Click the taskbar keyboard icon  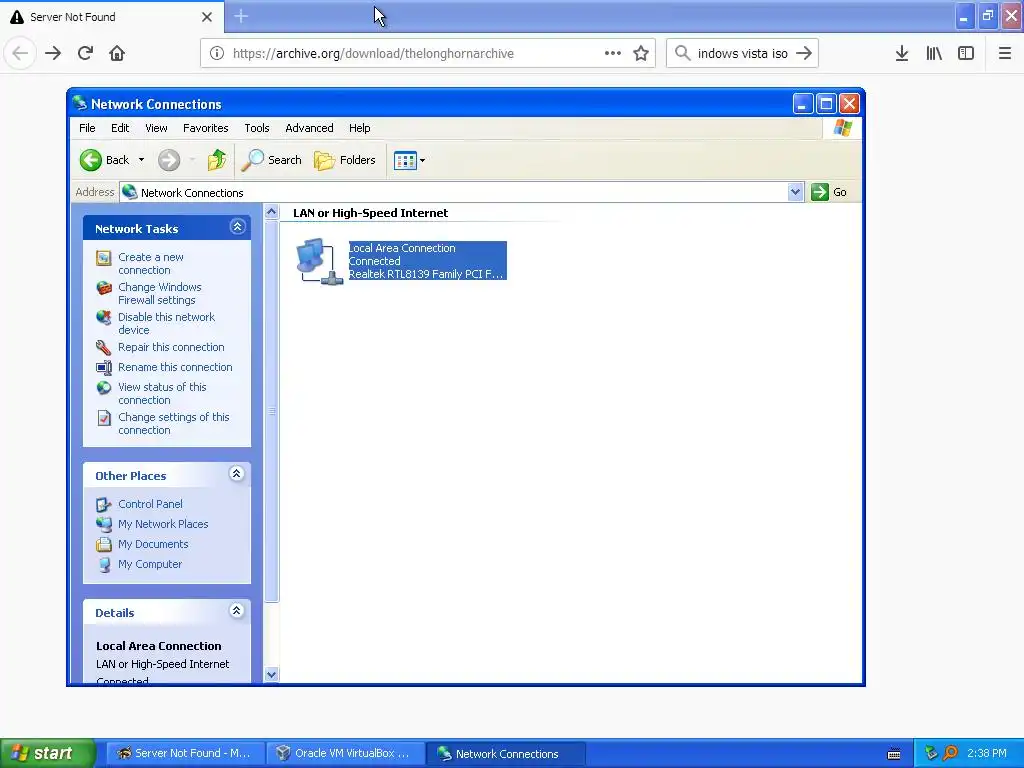pyautogui.click(x=894, y=754)
